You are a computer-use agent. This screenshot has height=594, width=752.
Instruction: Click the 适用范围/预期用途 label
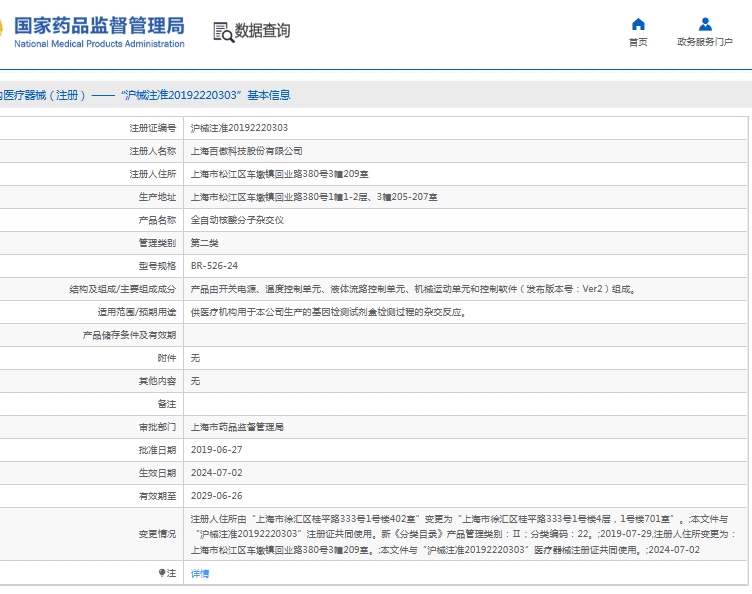137,312
